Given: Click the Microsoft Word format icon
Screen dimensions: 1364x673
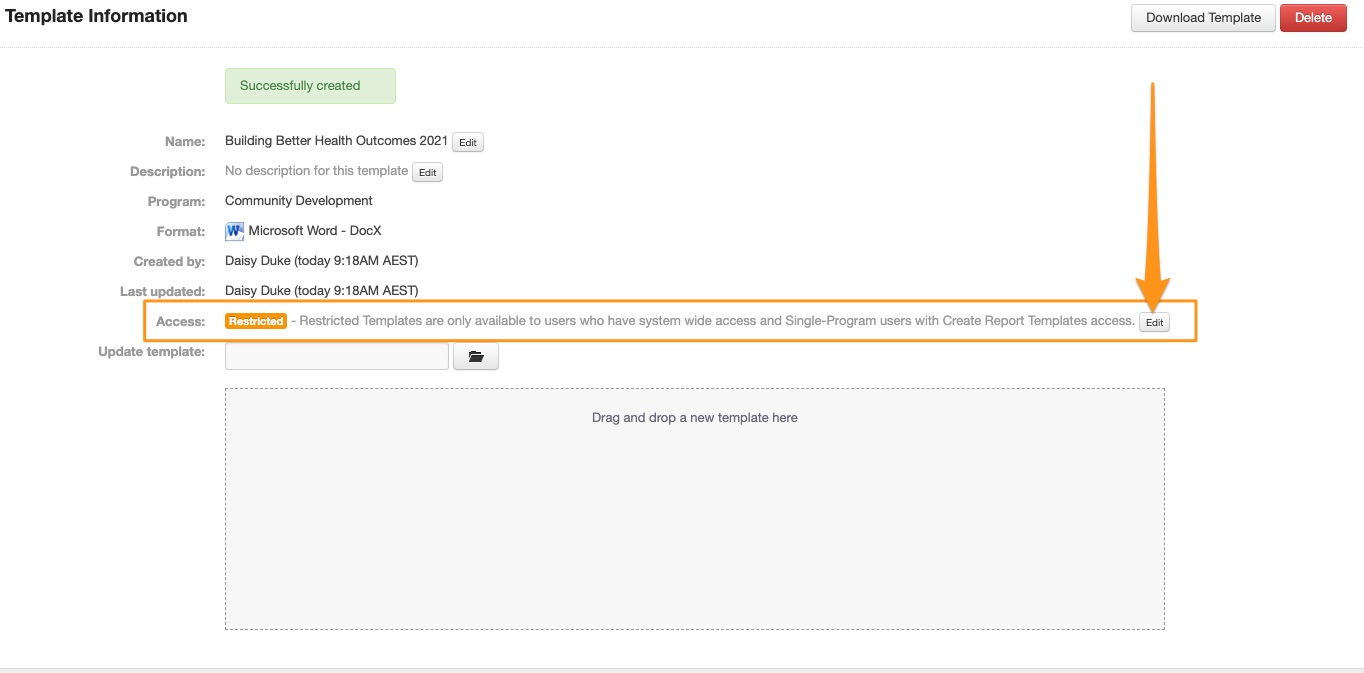Looking at the screenshot, I should pyautogui.click(x=235, y=231).
